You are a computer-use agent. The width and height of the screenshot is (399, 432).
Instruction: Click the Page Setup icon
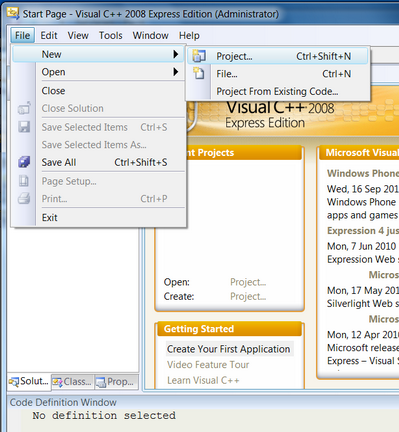coord(24,181)
